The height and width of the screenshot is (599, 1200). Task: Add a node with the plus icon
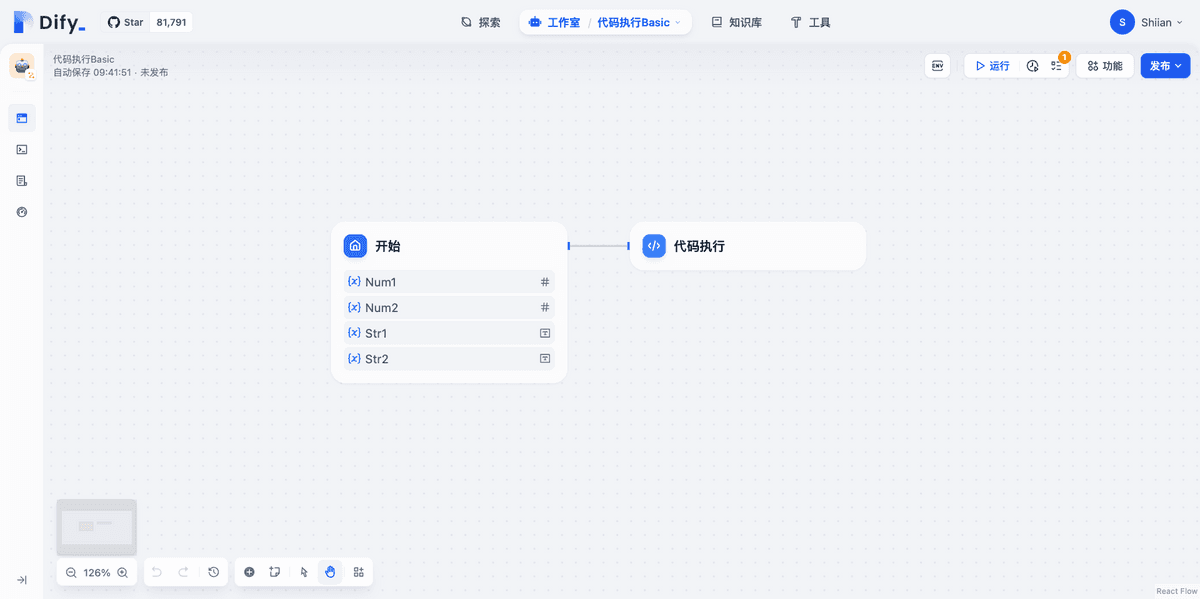249,572
